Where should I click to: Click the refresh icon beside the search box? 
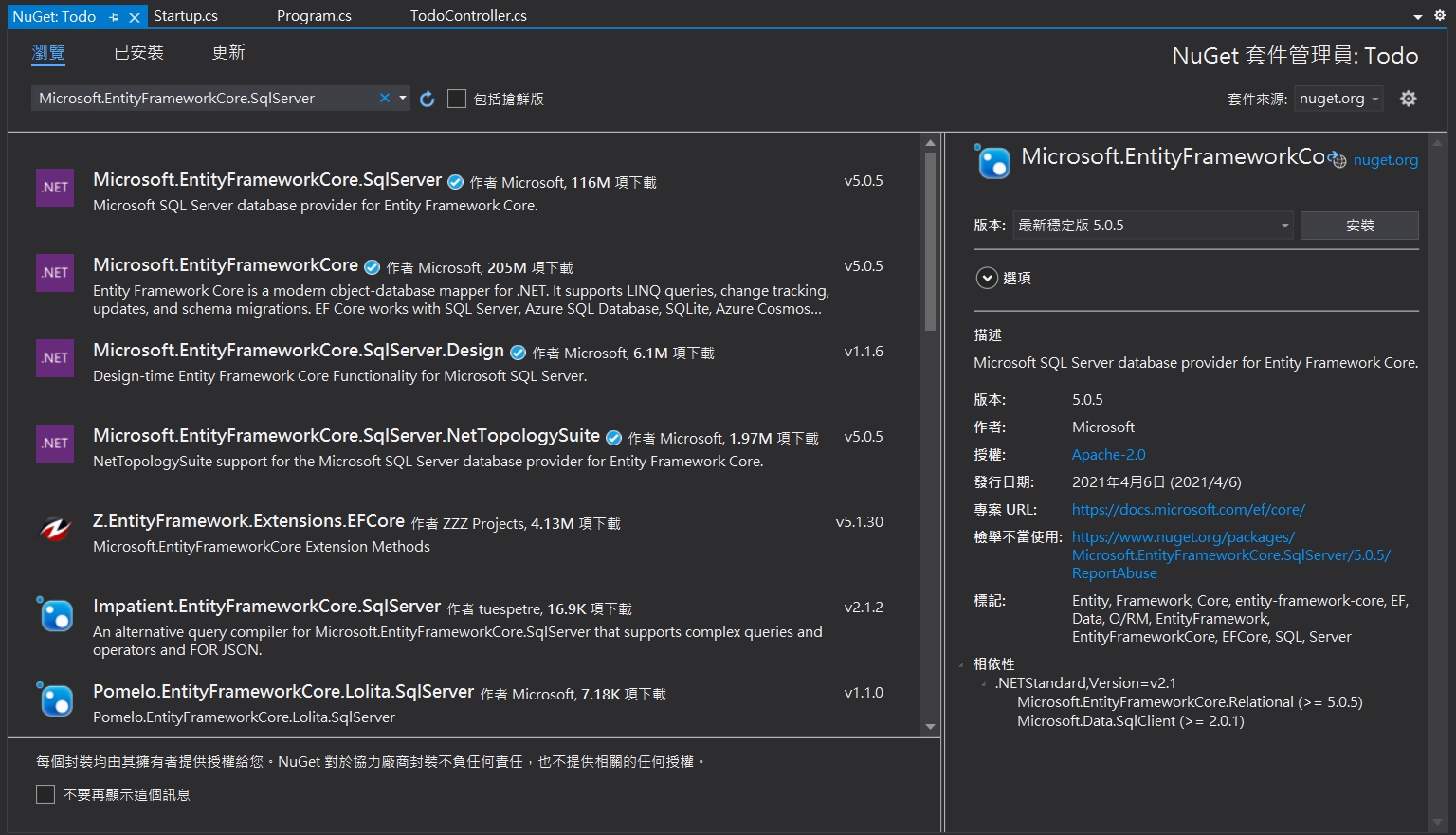[x=428, y=99]
